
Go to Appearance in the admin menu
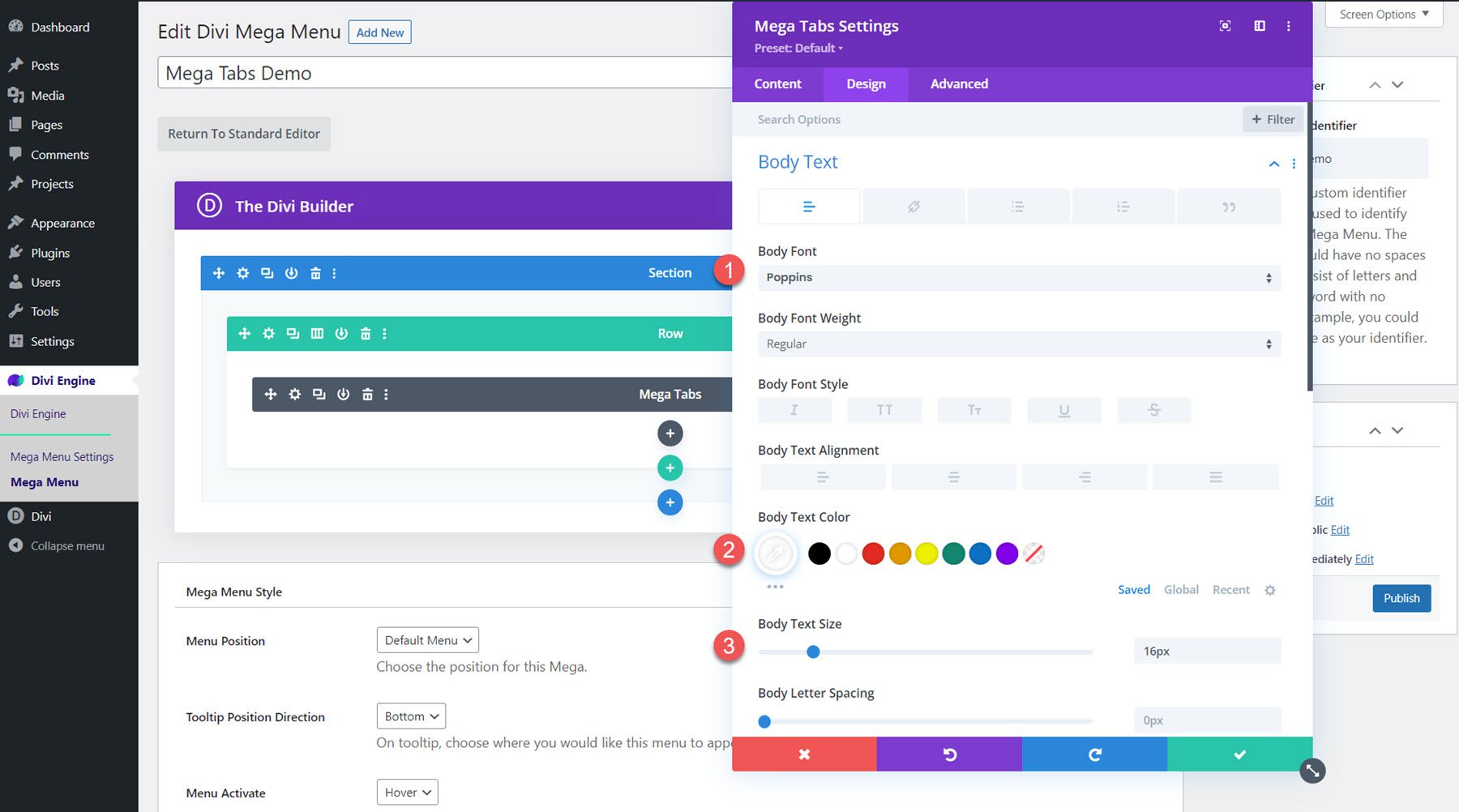(62, 223)
